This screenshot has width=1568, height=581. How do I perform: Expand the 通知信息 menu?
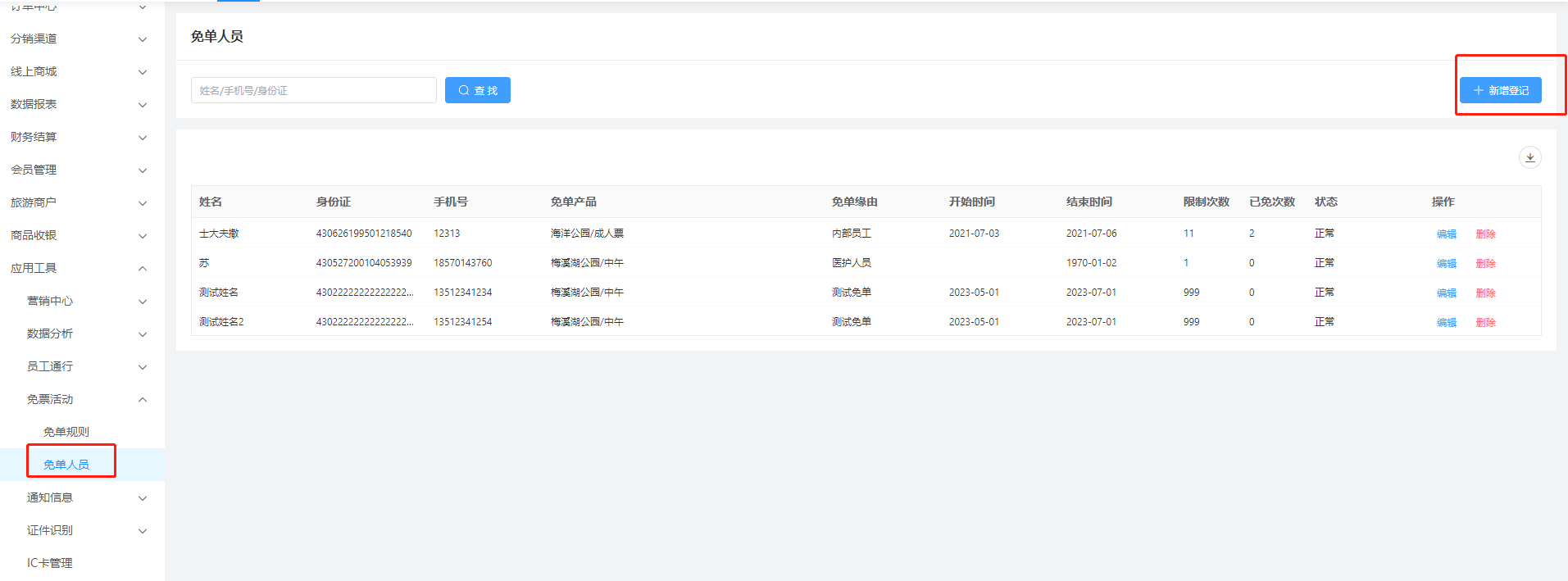pos(86,498)
